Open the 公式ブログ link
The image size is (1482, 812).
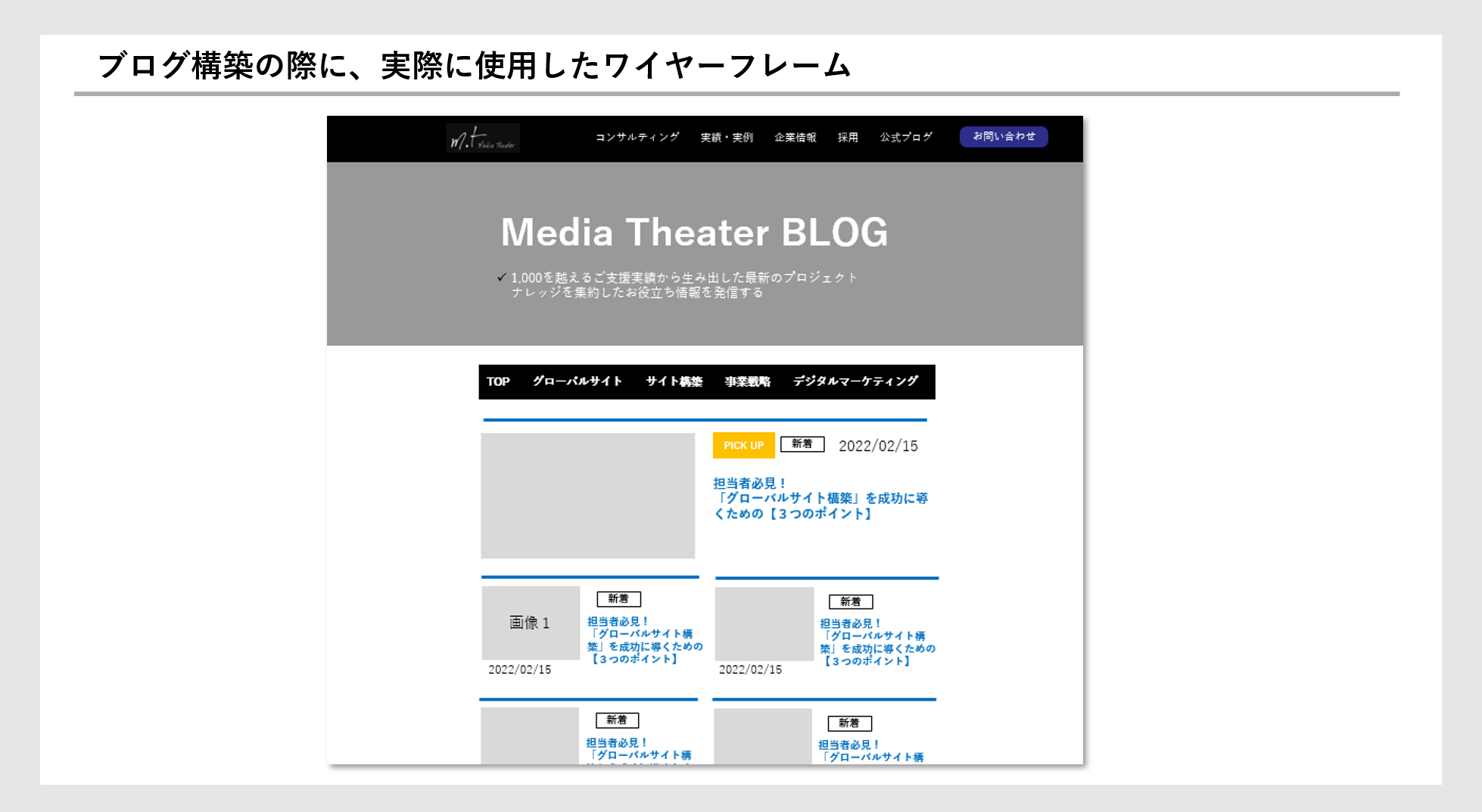coord(905,137)
